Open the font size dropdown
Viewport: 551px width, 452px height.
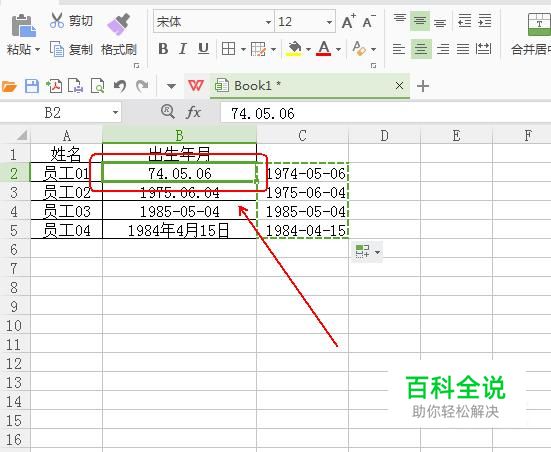[329, 22]
